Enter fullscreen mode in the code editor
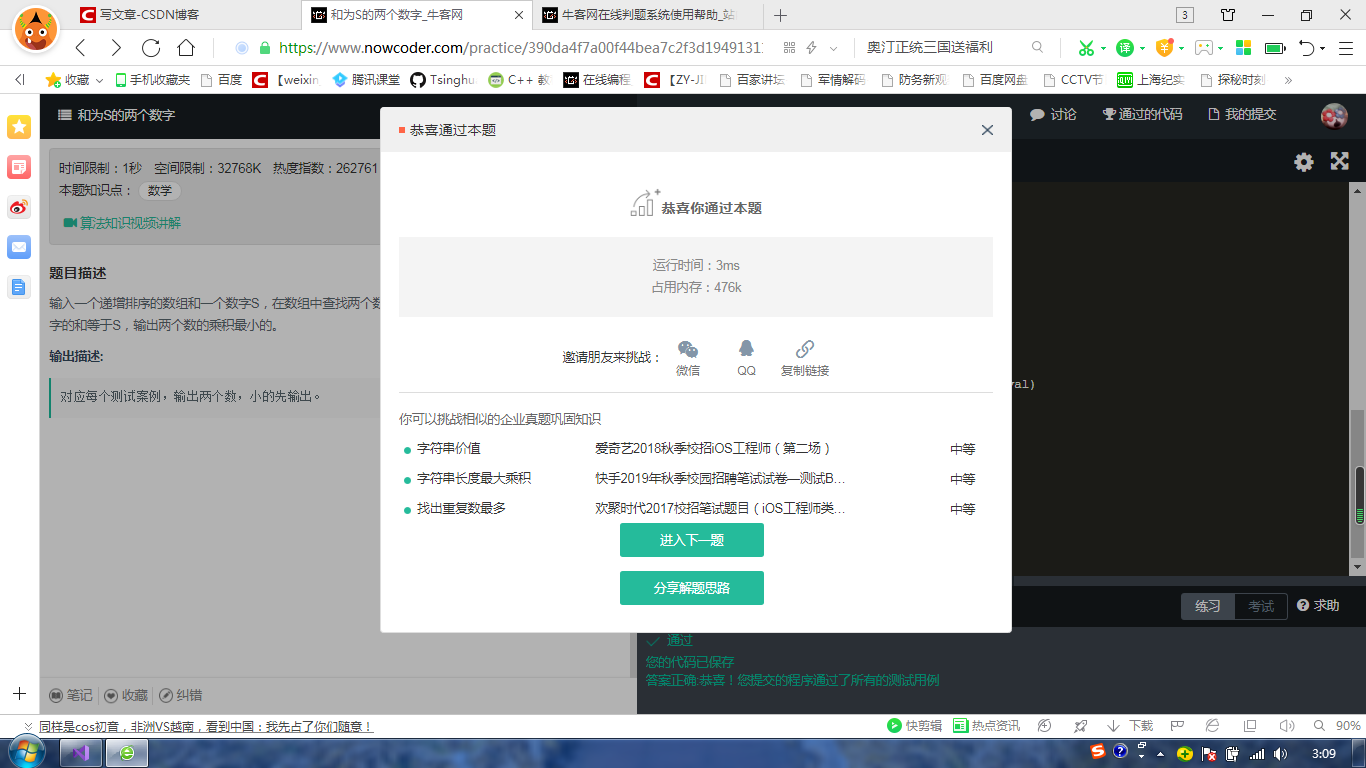1366x768 pixels. tap(1340, 161)
